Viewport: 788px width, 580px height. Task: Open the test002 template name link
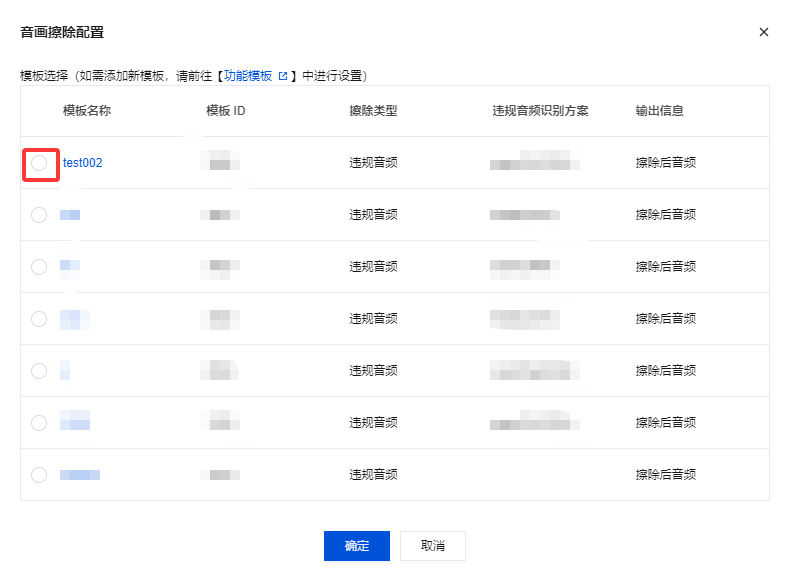click(x=82, y=163)
